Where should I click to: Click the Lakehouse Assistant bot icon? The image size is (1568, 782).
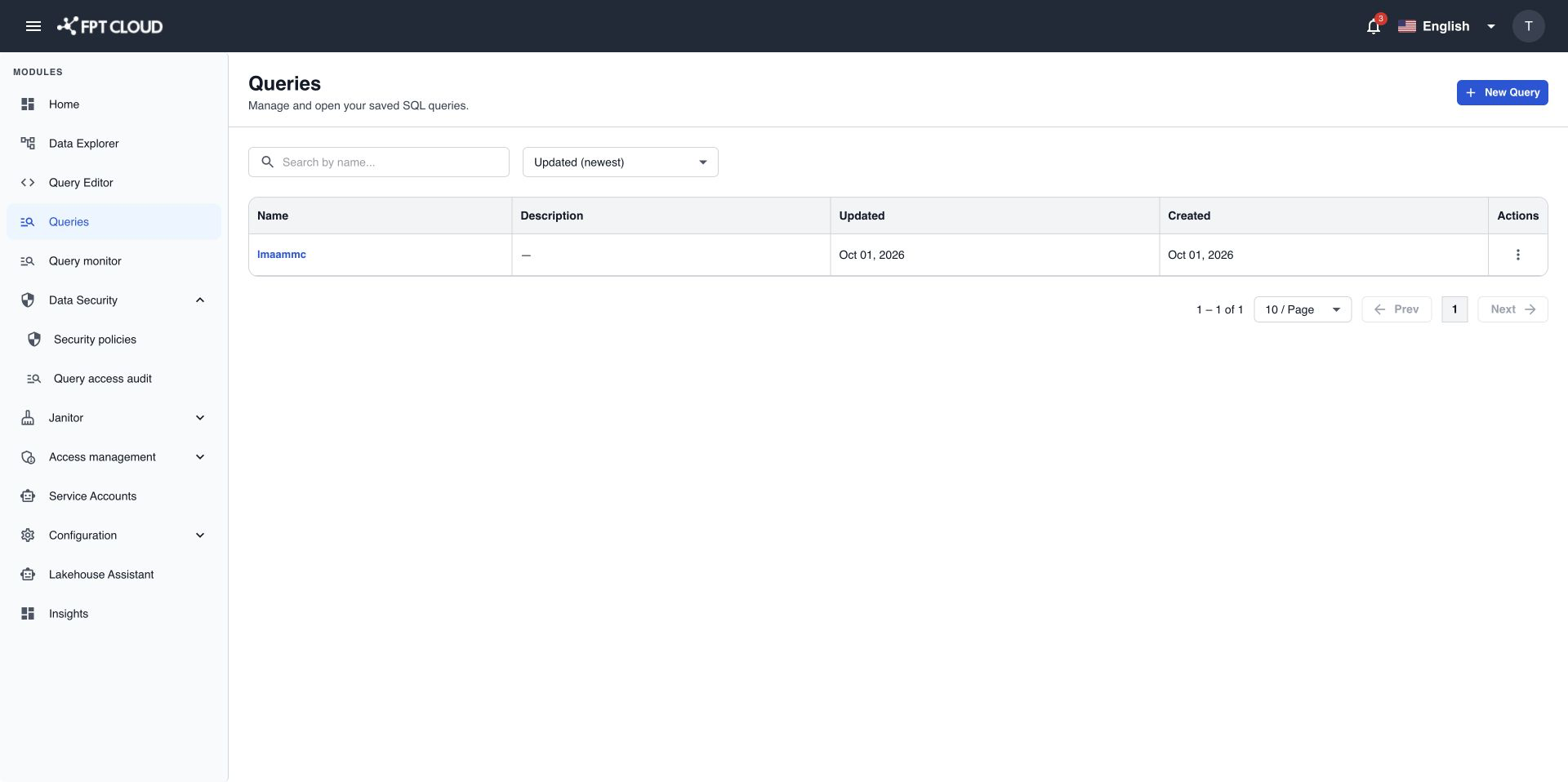28,575
